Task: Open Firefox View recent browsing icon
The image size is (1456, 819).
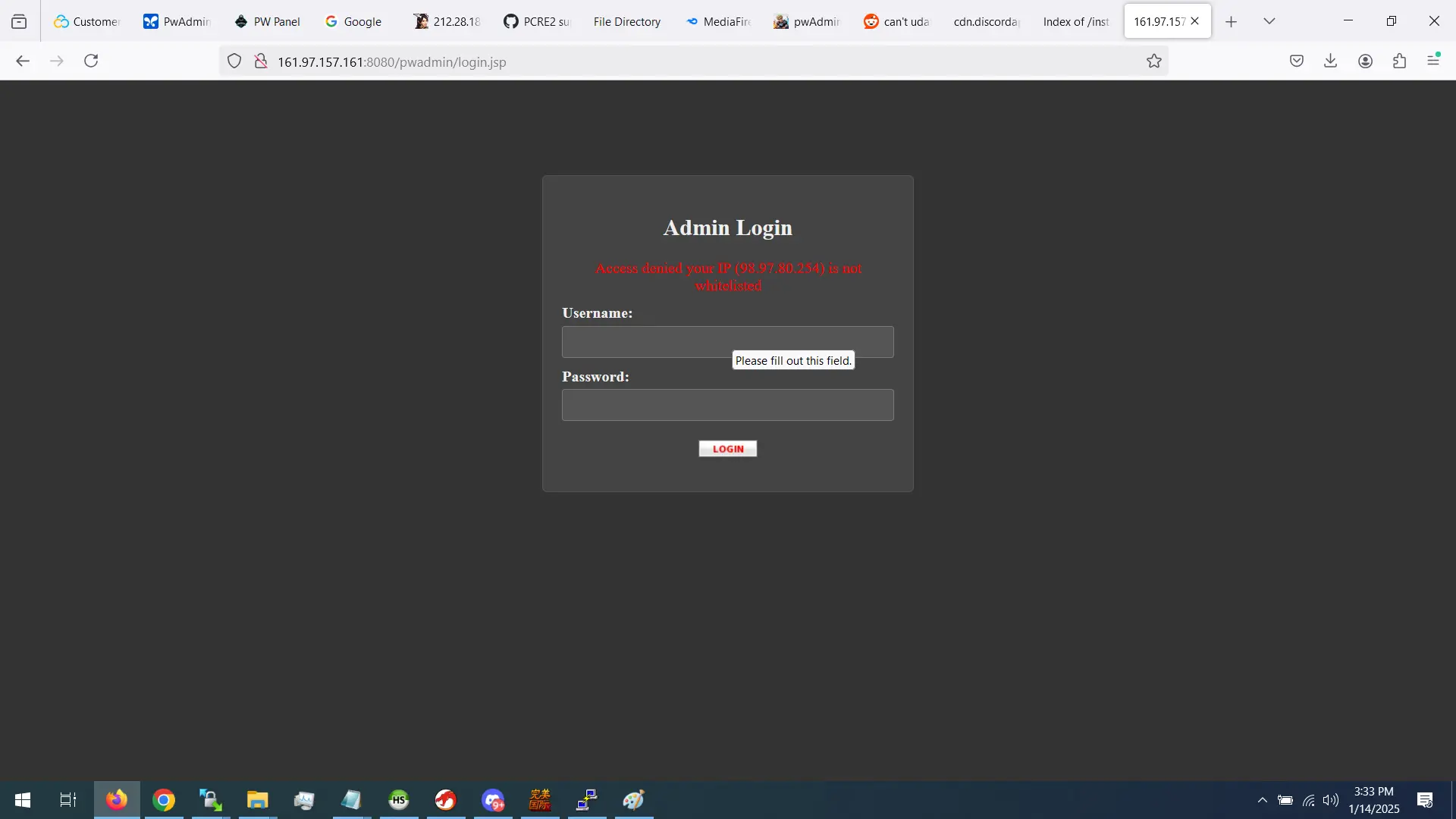Action: (19, 21)
